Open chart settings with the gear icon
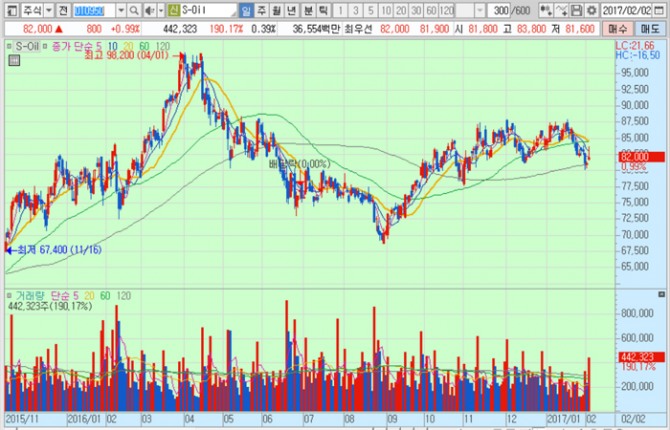670x430 pixels. tap(592, 9)
